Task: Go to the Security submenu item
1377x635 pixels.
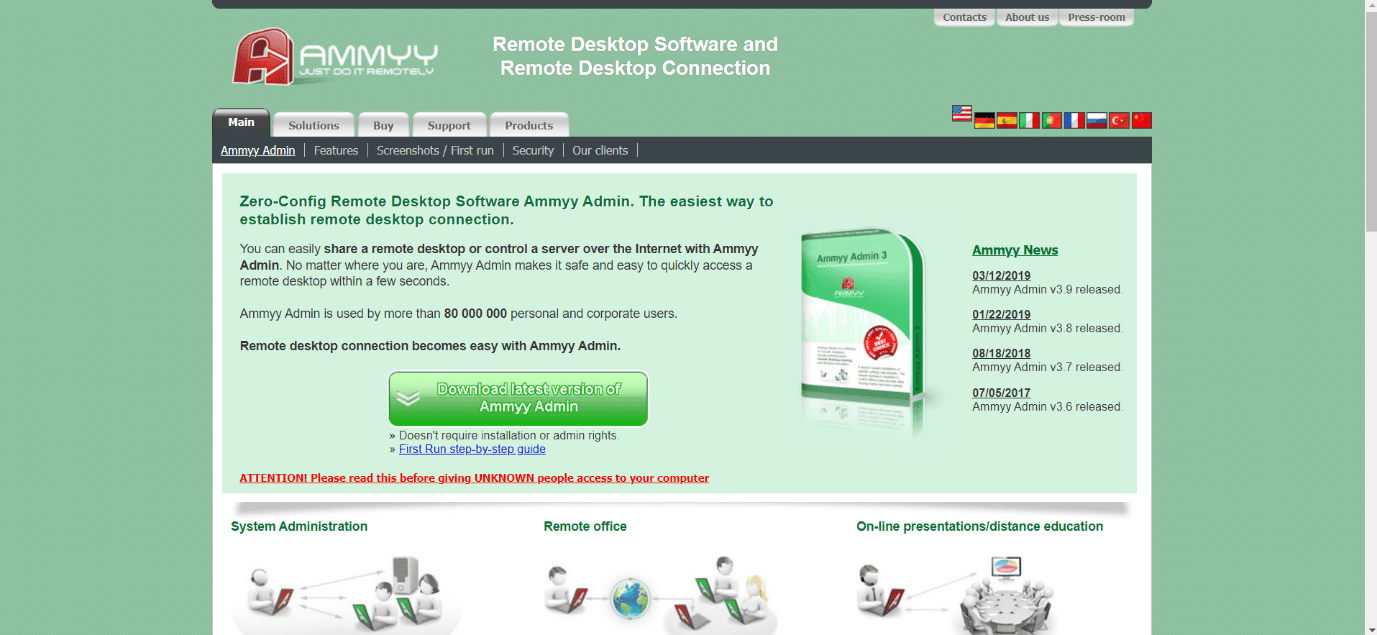Action: 533,151
